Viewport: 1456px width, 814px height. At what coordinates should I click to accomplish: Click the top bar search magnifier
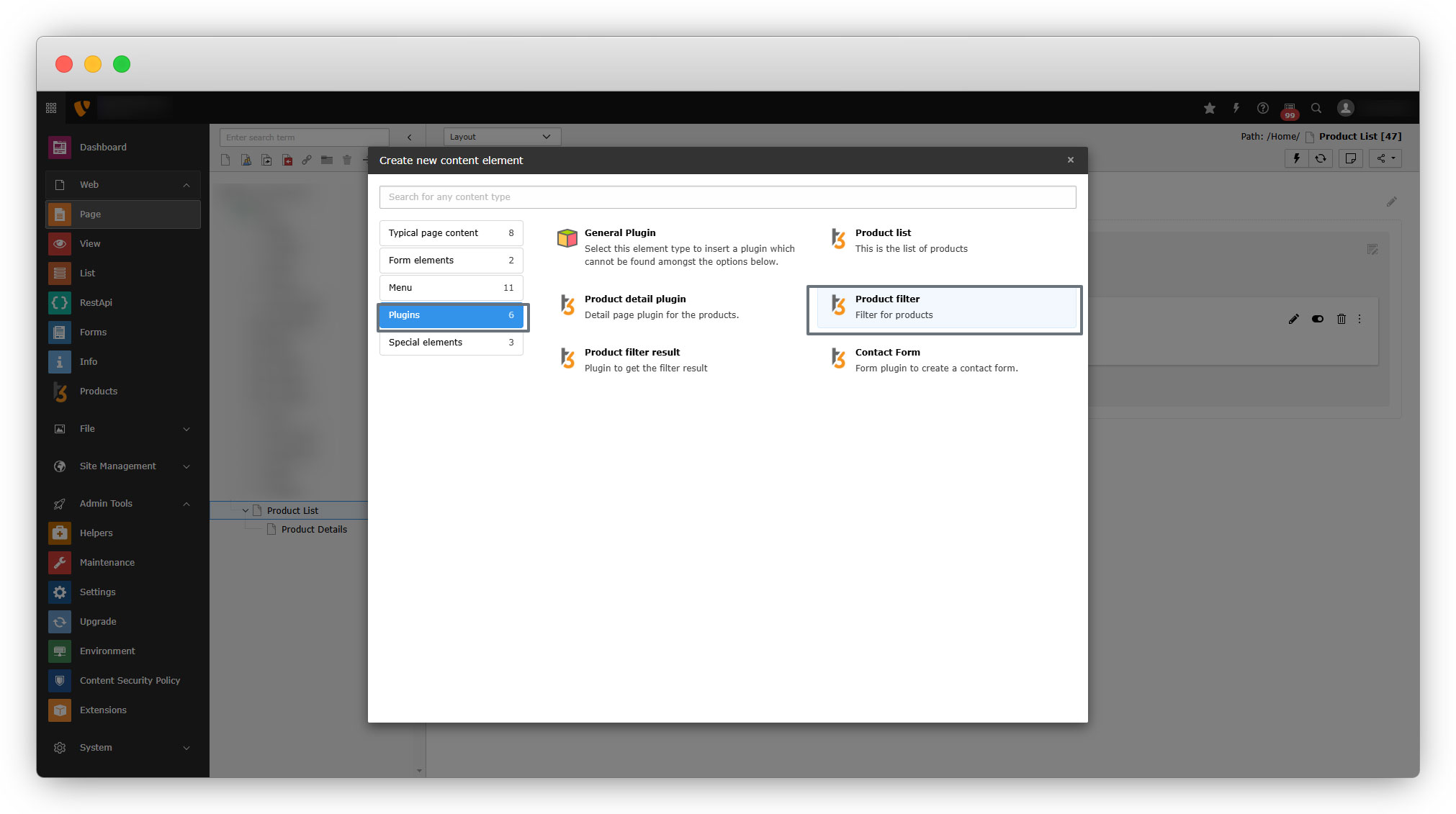(x=1316, y=108)
